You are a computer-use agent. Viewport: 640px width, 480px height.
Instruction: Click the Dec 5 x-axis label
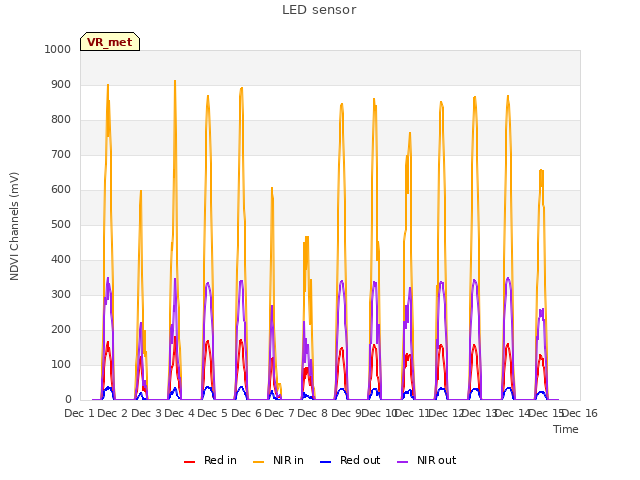click(213, 413)
